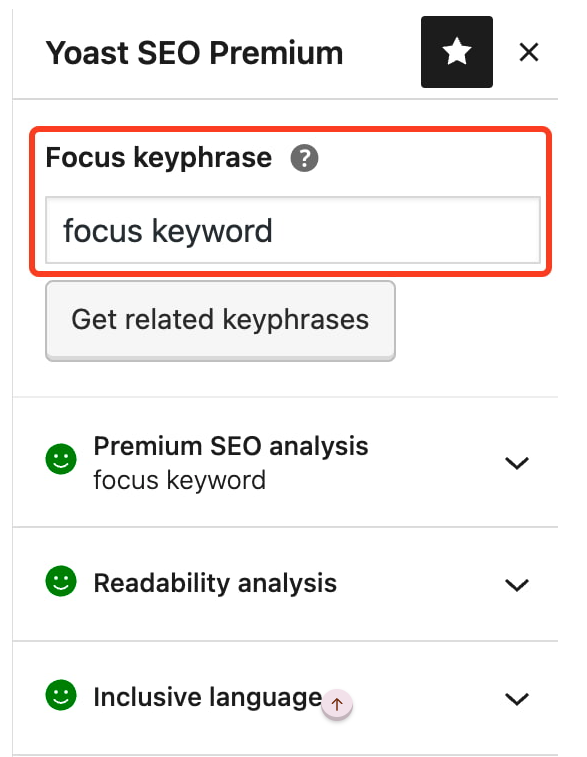This screenshot has height=757, width=587.
Task: Open the Inclusive language chevron arrow
Action: (x=517, y=699)
